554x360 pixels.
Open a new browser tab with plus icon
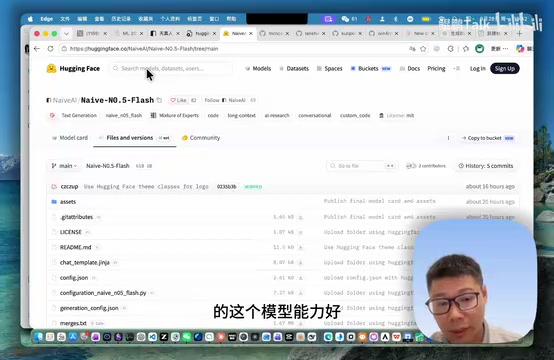coord(519,34)
